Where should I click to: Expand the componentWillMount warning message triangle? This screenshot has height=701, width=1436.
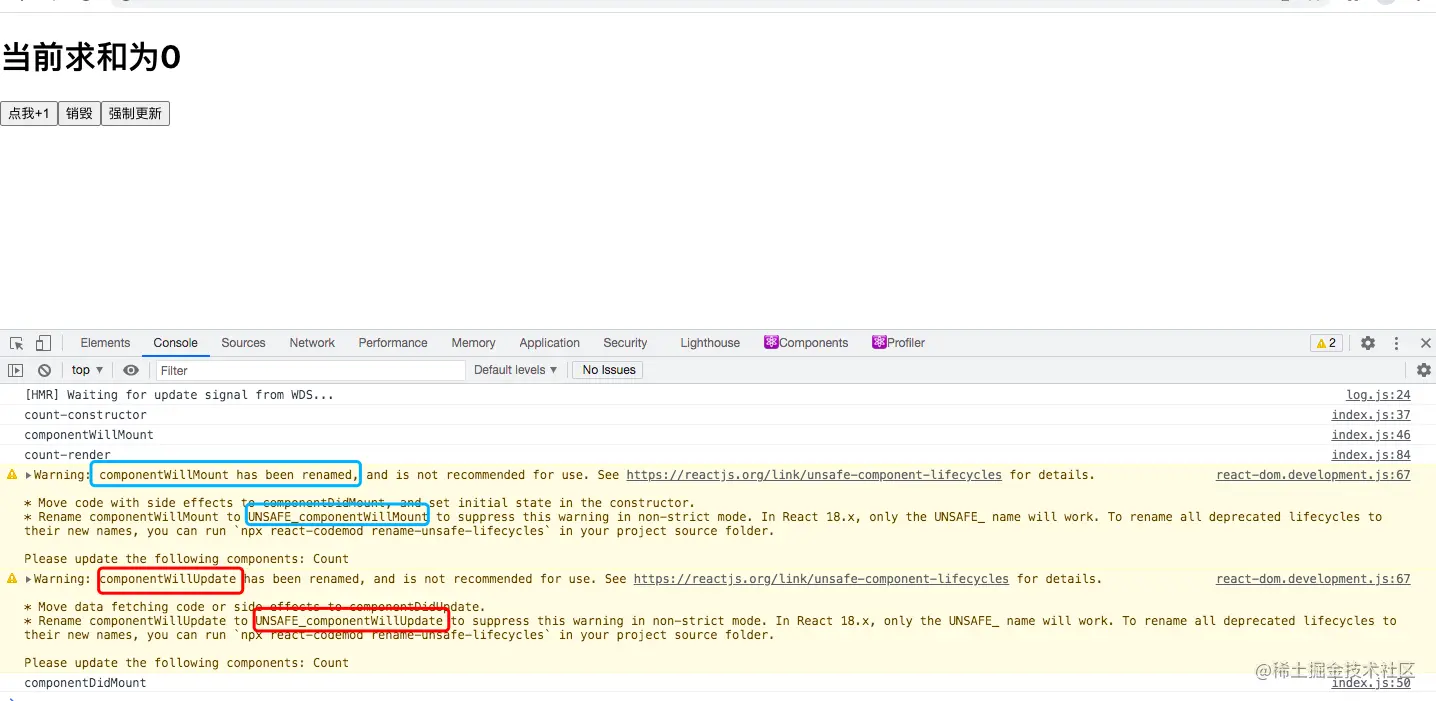coord(28,475)
